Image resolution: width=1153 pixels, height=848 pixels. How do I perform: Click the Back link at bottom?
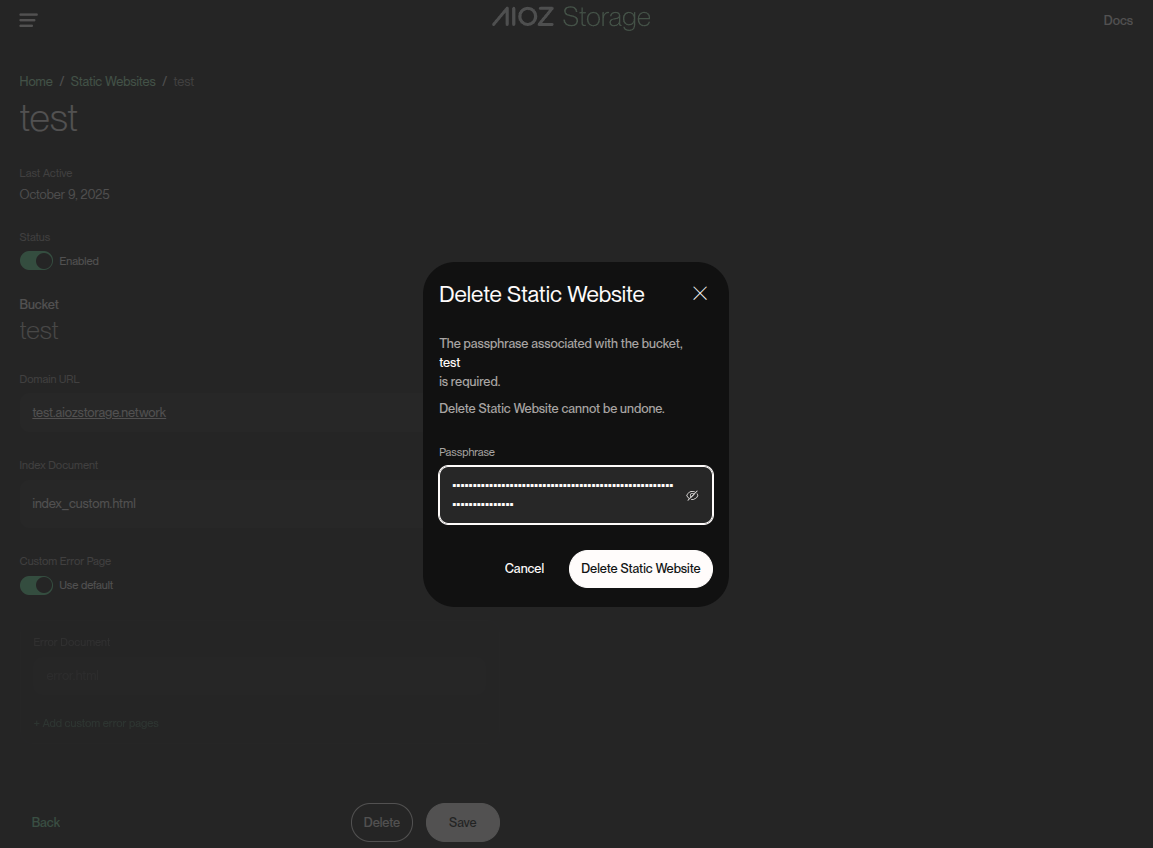tap(46, 822)
